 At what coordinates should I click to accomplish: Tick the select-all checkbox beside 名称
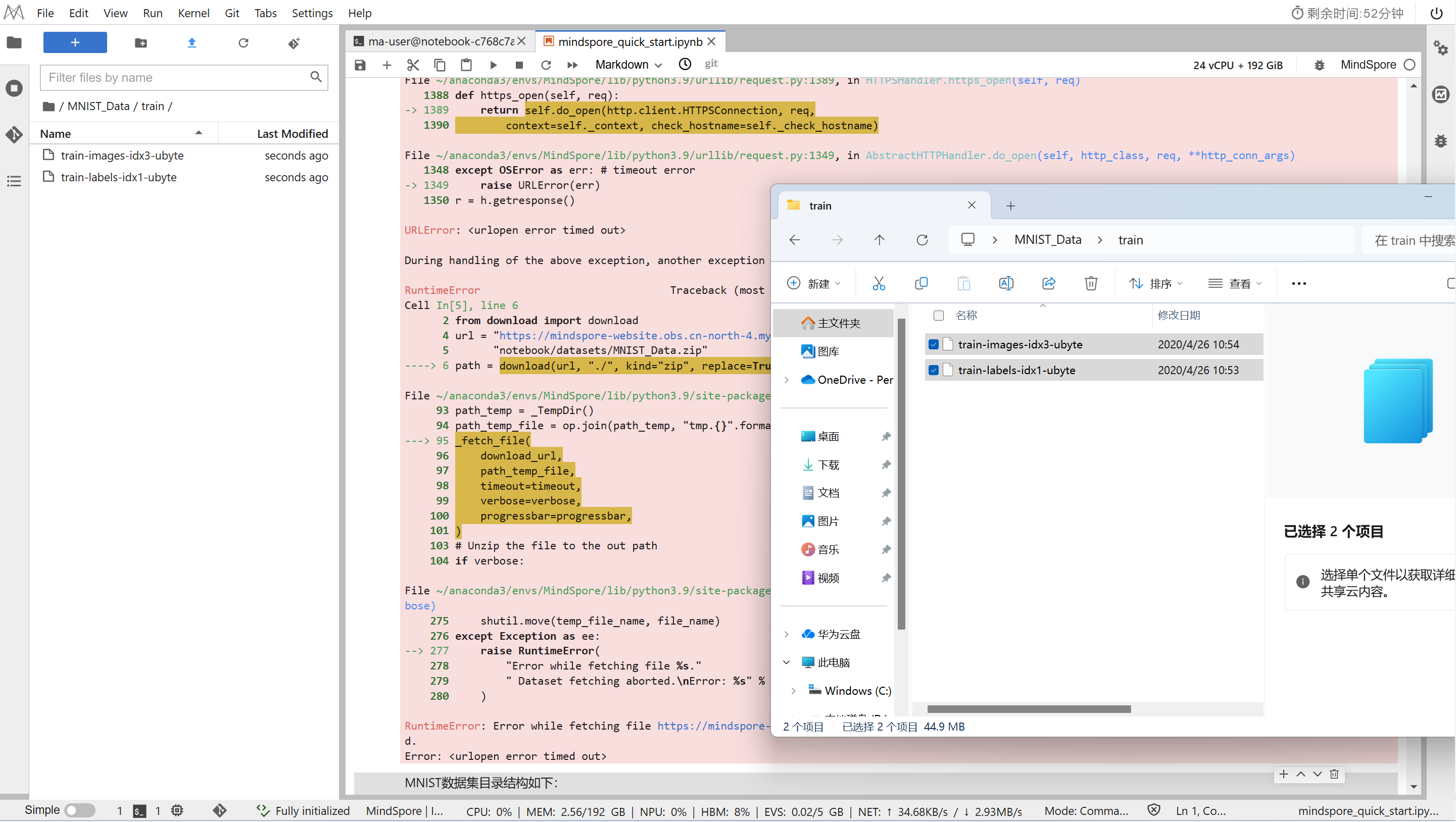click(938, 315)
